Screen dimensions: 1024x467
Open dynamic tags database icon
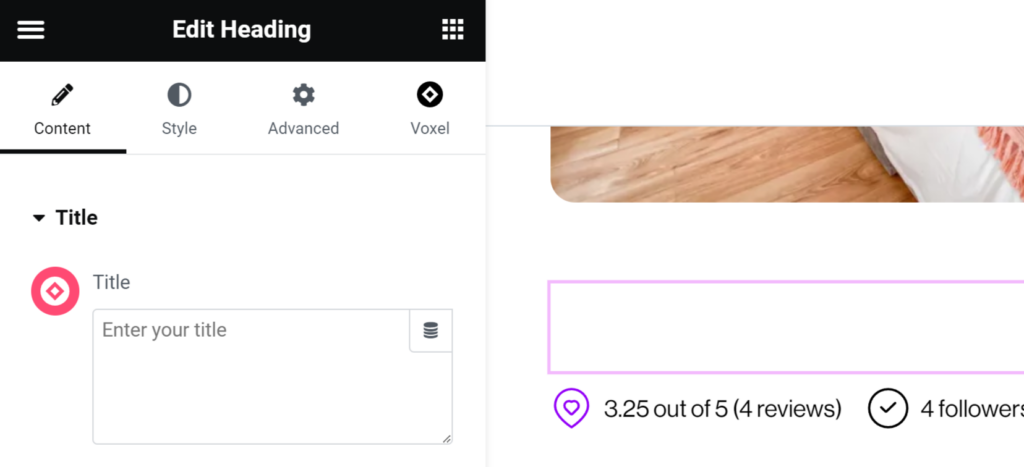point(431,331)
